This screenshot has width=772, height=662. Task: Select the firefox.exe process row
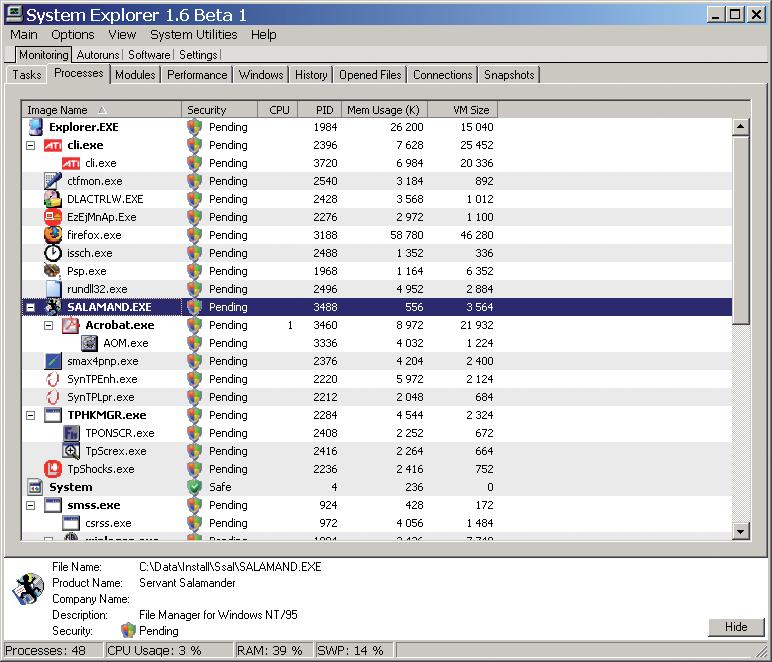coord(377,235)
